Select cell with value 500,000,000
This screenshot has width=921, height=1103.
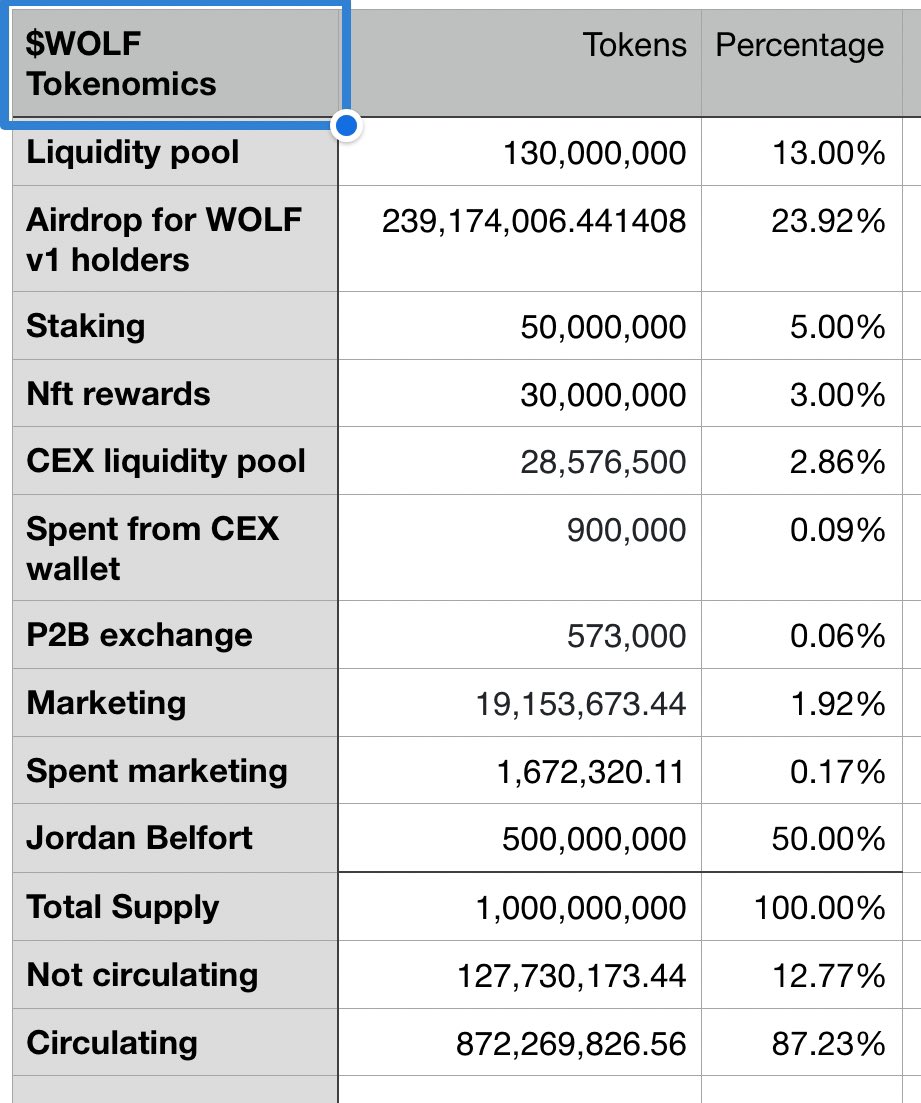519,838
